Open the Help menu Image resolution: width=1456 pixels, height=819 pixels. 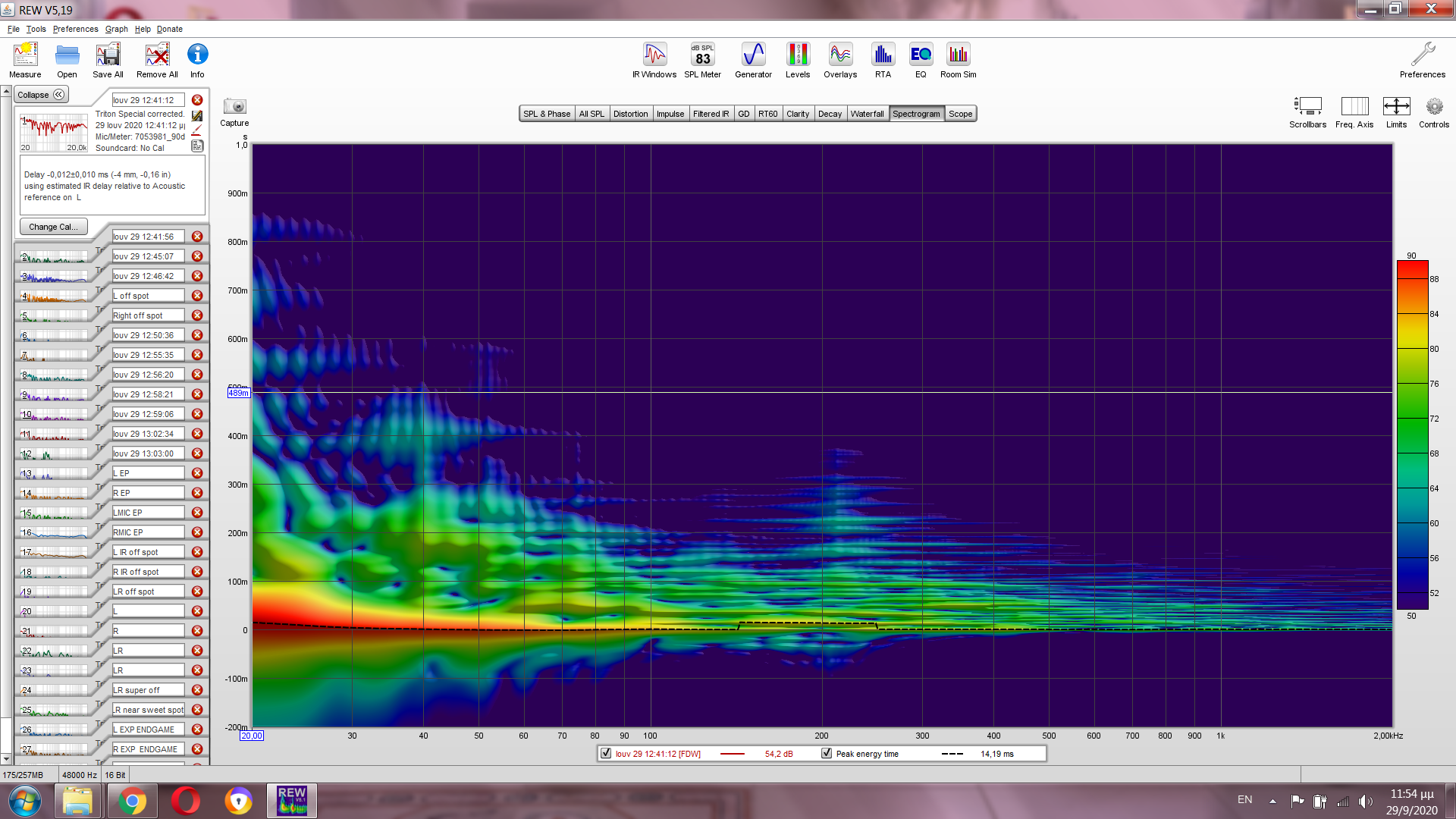(143, 29)
